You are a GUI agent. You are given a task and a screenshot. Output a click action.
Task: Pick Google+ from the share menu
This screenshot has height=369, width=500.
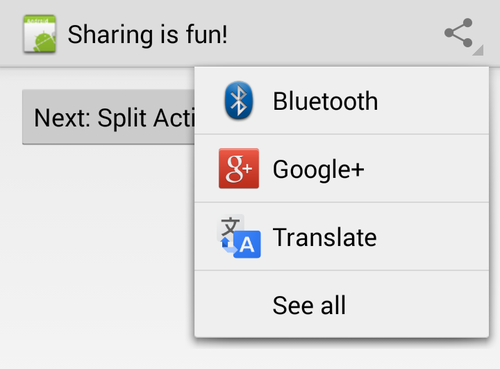pyautogui.click(x=342, y=169)
